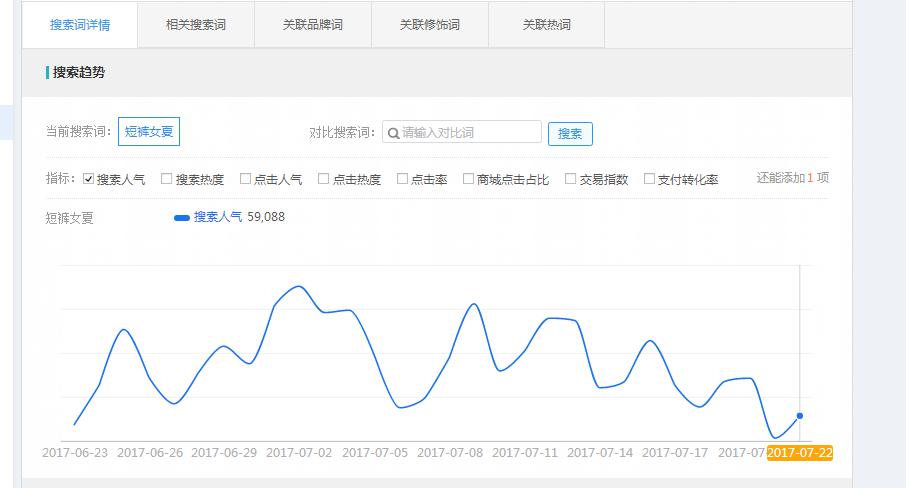Focus the 请输入对比词 comparison input

(x=470, y=132)
